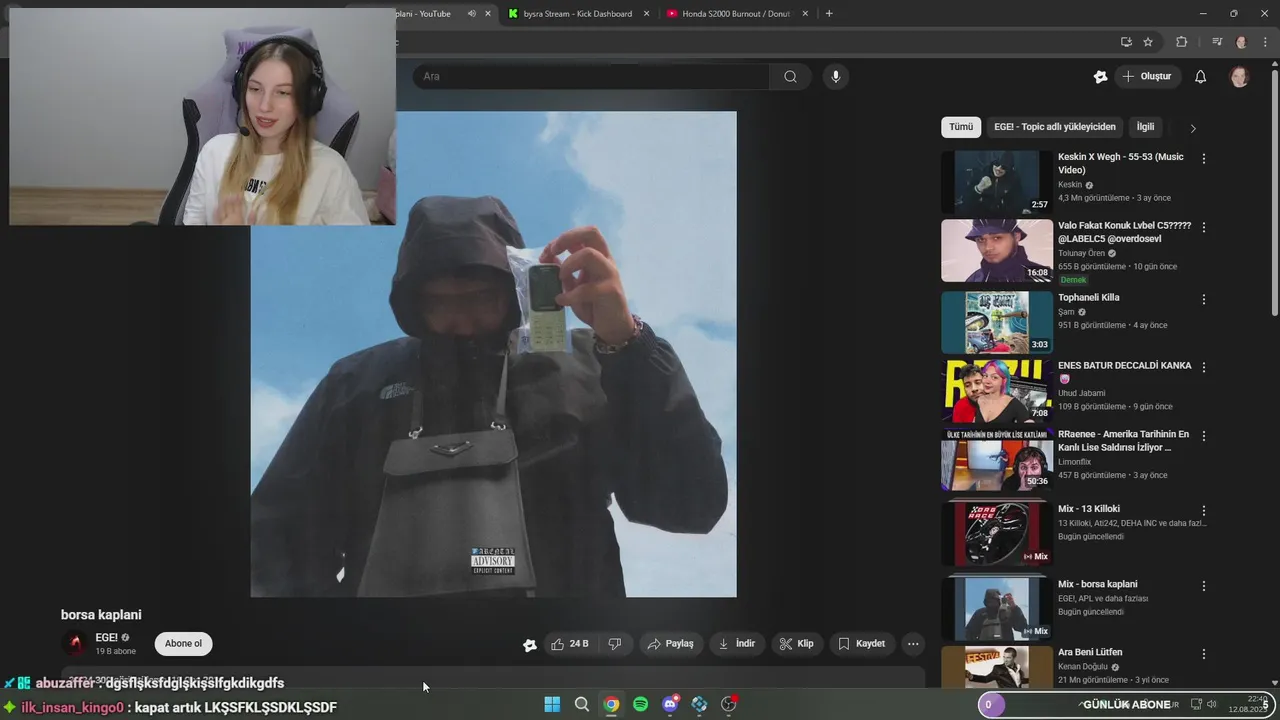
Task: Bookmark page with star icon
Action: pyautogui.click(x=1148, y=42)
